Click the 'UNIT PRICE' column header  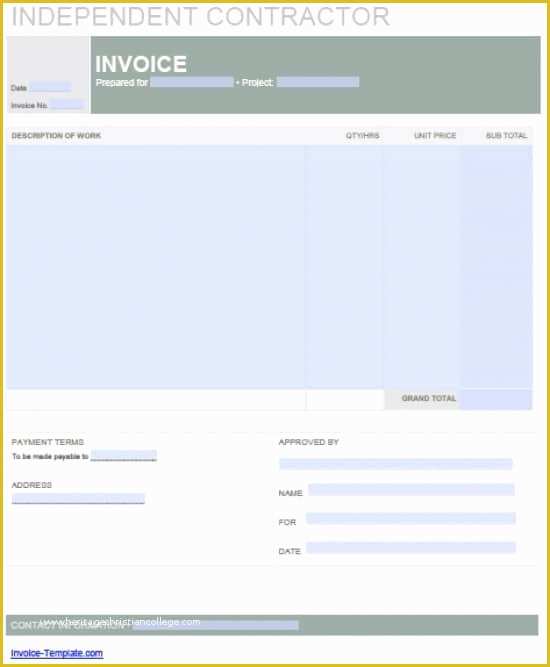pyautogui.click(x=435, y=136)
